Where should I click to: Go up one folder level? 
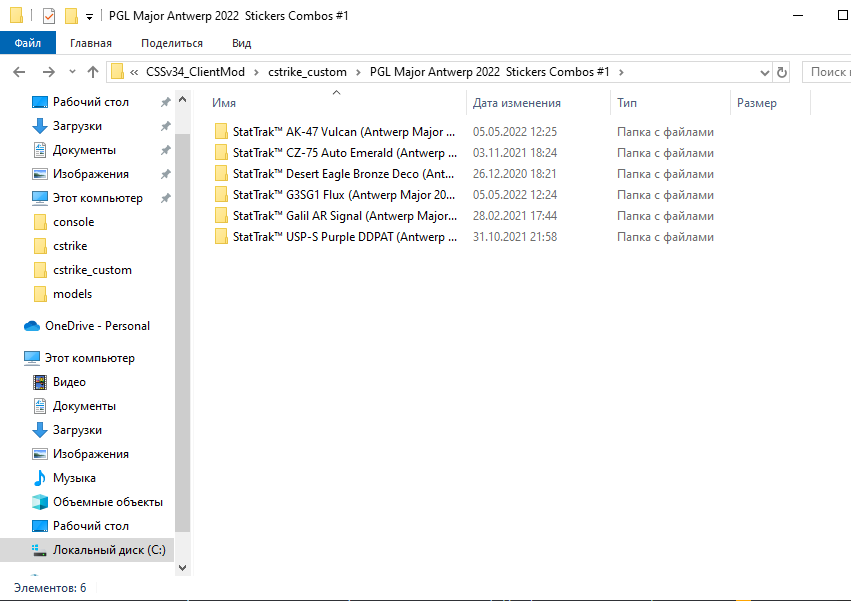(93, 72)
